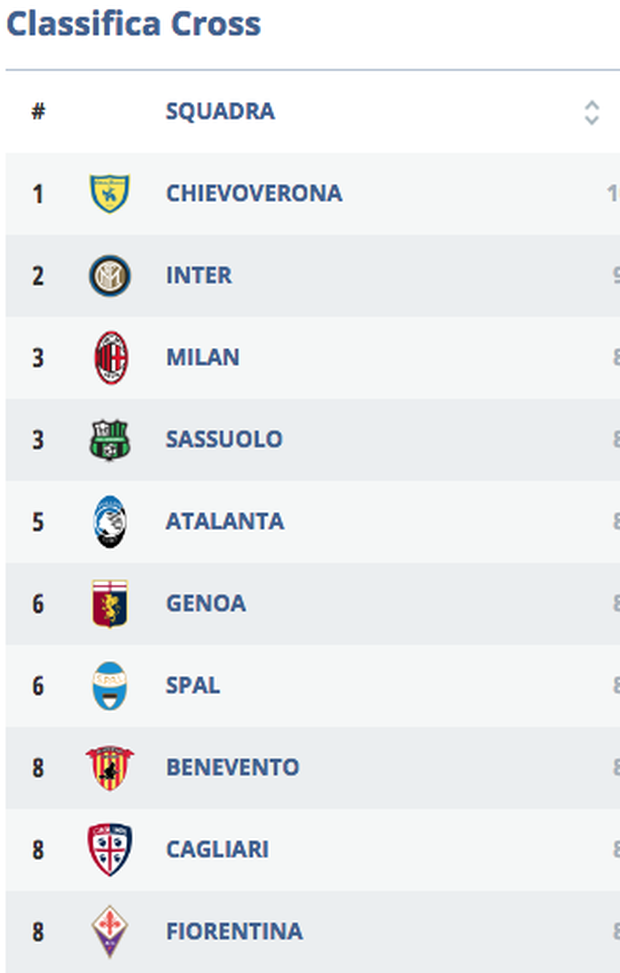620x973 pixels.
Task: Click the Milan team crest
Action: [110, 357]
